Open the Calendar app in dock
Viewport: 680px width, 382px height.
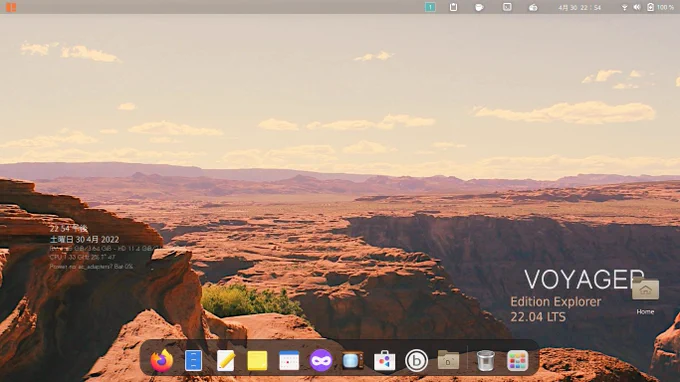tap(289, 361)
